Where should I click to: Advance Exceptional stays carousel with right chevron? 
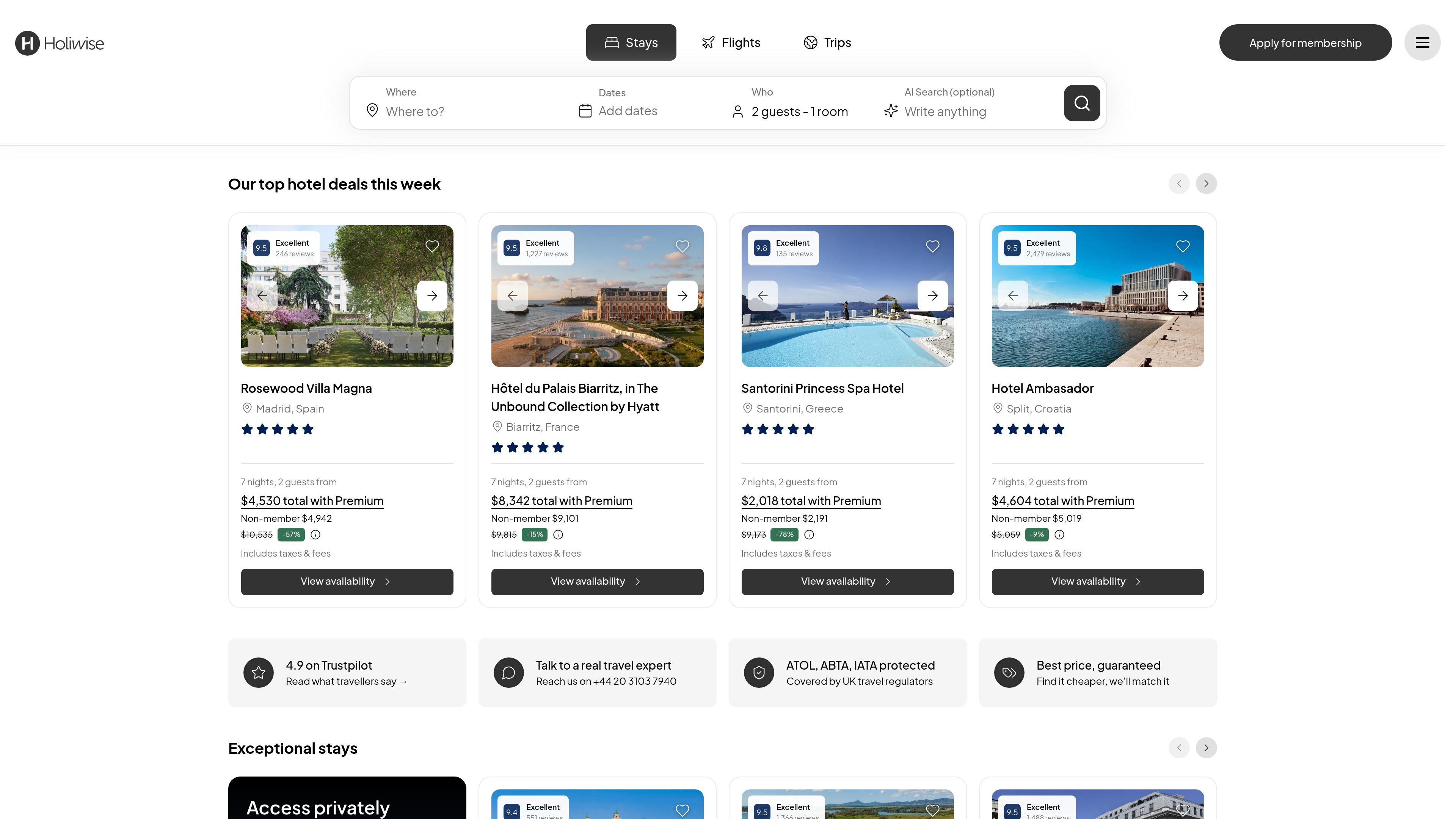1206,748
